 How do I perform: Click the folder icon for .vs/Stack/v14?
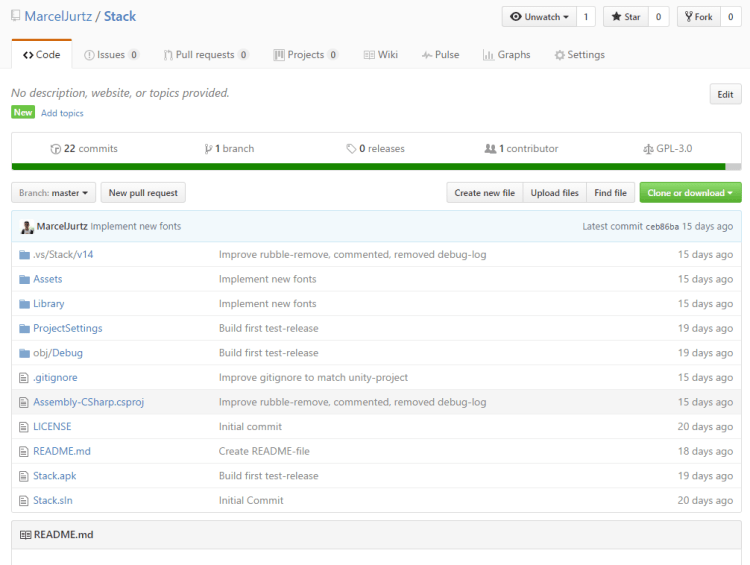pos(24,255)
